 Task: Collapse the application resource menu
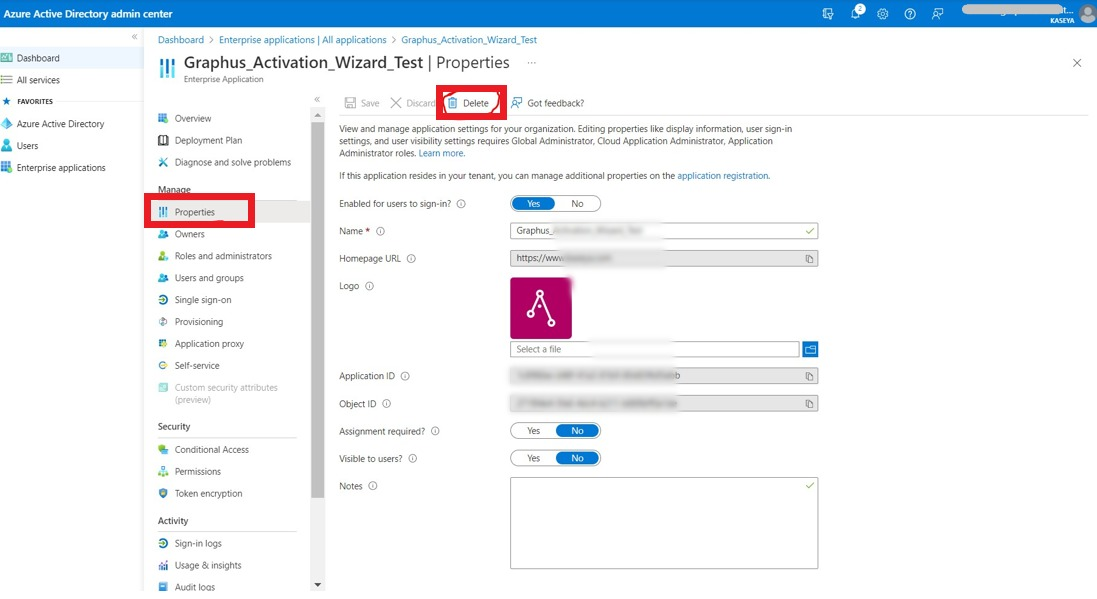pyautogui.click(x=317, y=99)
